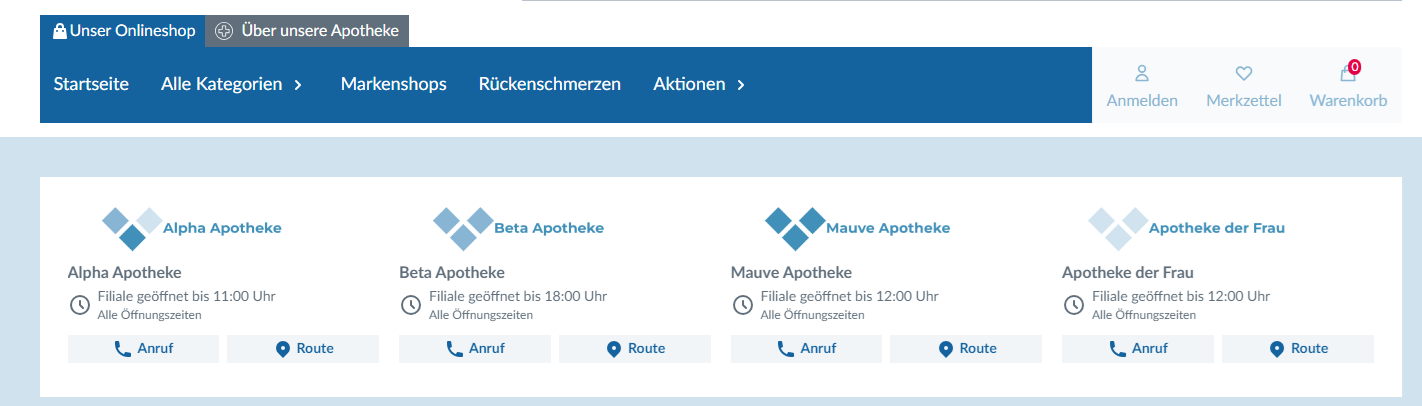Viewport: 1422px width, 406px height.
Task: Click the Anmelden user icon
Action: 1142,74
